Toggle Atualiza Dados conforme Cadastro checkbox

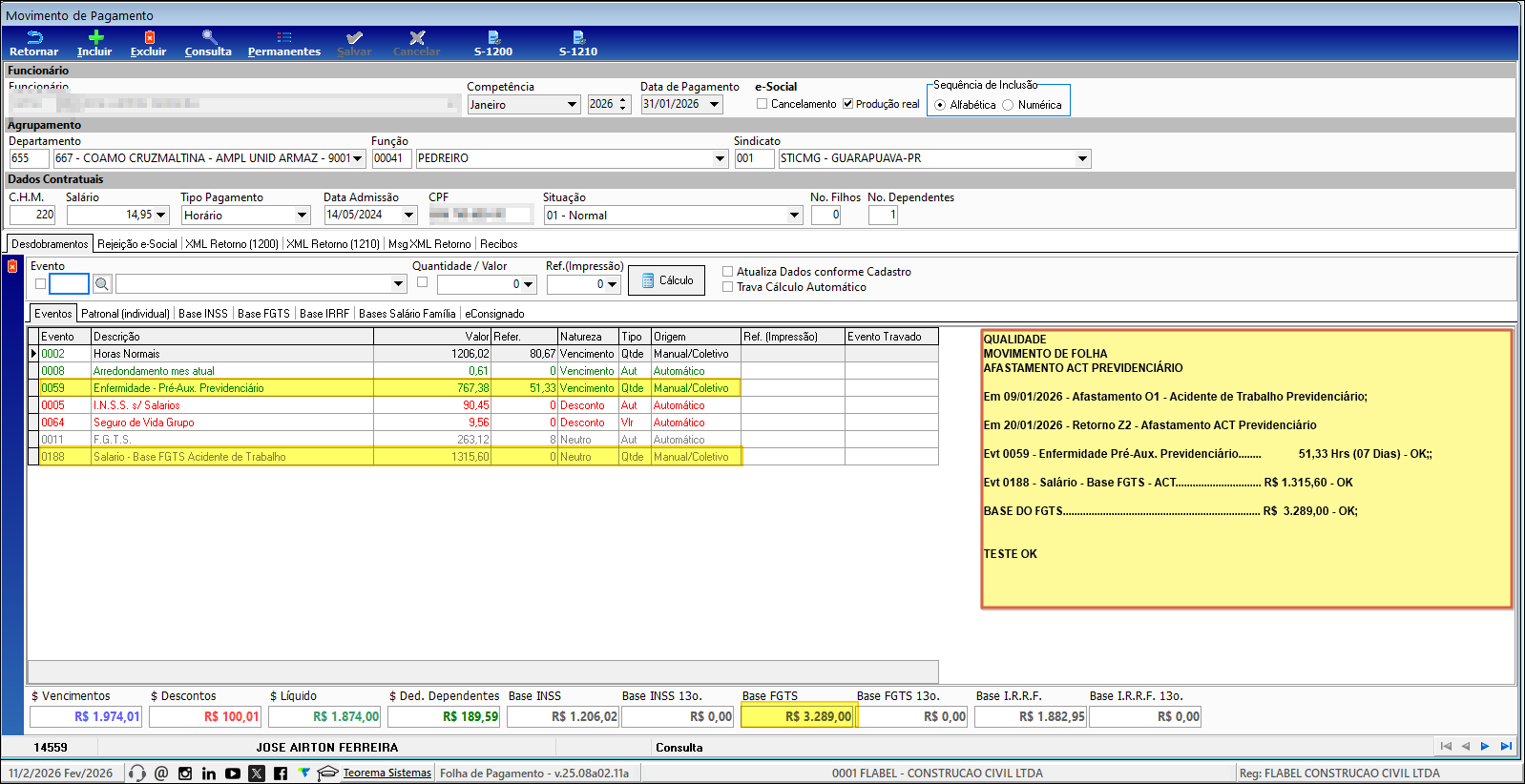point(728,272)
